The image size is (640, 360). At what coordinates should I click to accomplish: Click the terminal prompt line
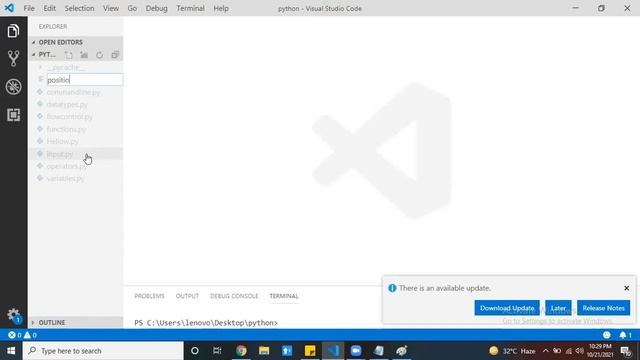pos(206,323)
